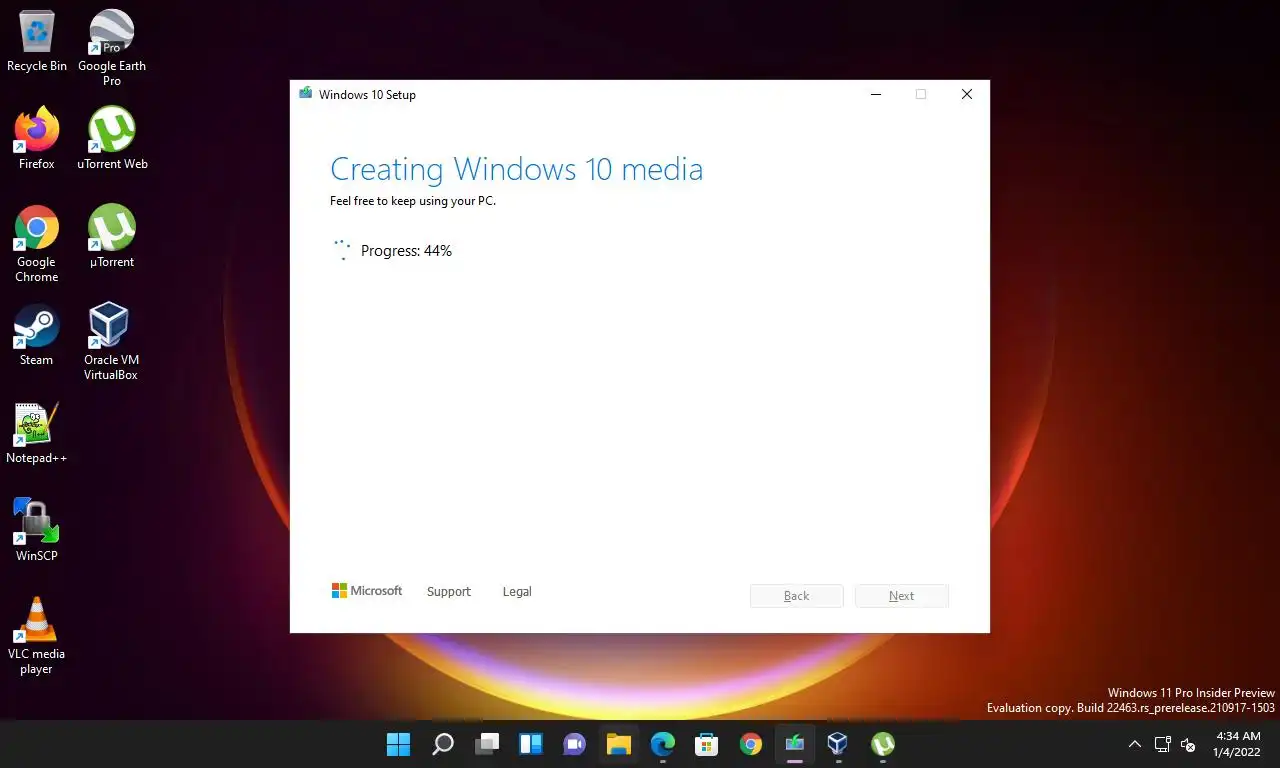Screen dimensions: 1280x768
Task: Open File Explorer from taskbar
Action: coord(619,744)
